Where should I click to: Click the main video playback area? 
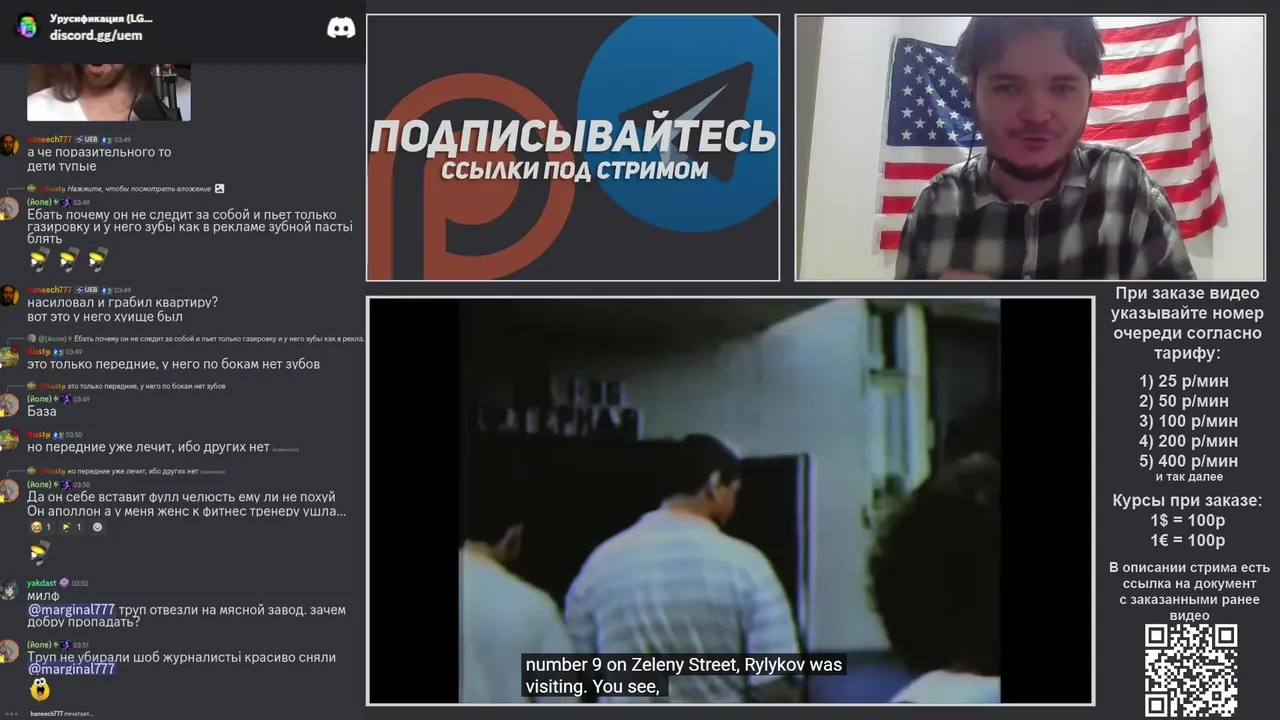(x=730, y=500)
